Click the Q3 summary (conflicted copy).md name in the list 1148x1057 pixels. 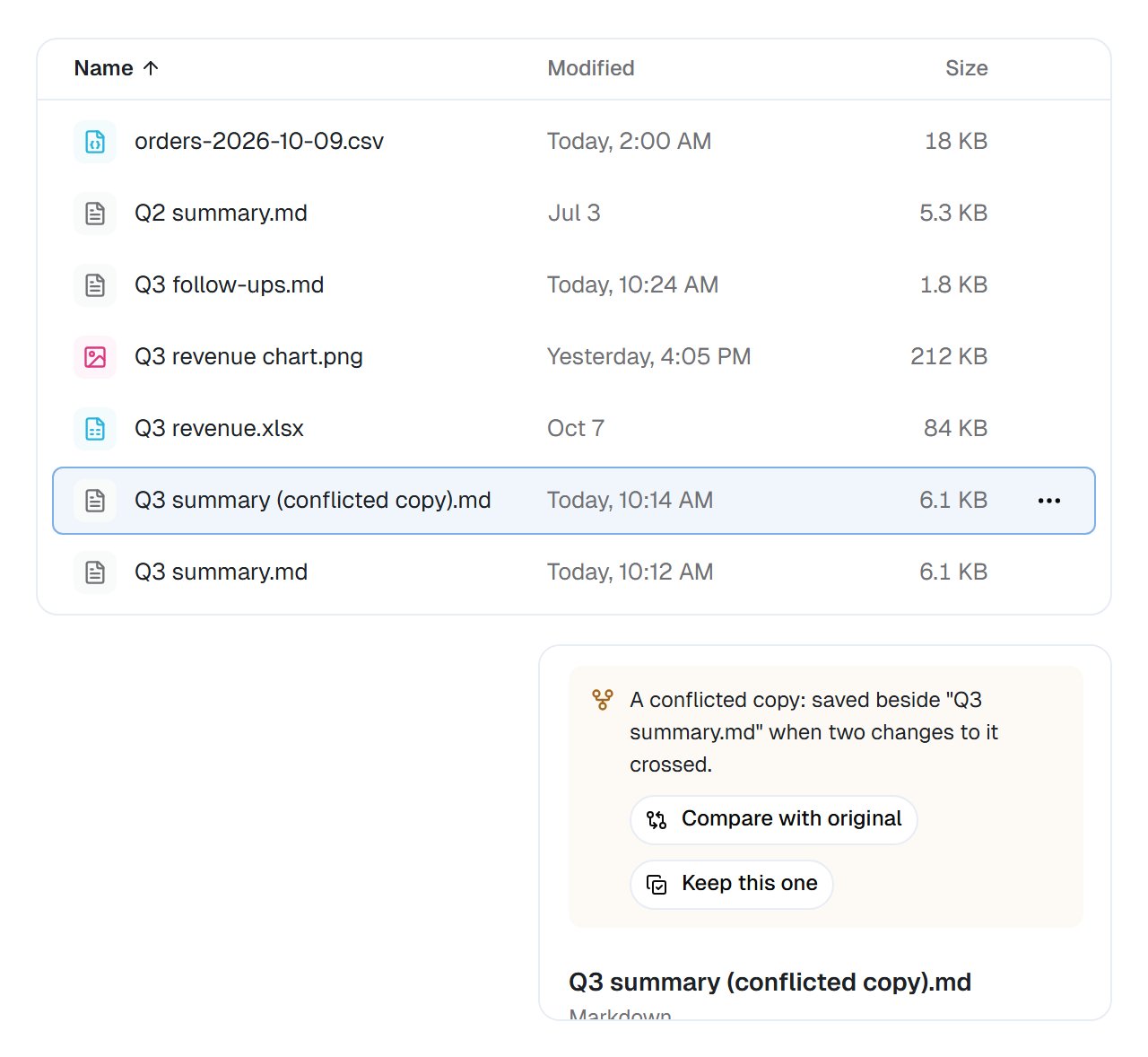pos(313,501)
